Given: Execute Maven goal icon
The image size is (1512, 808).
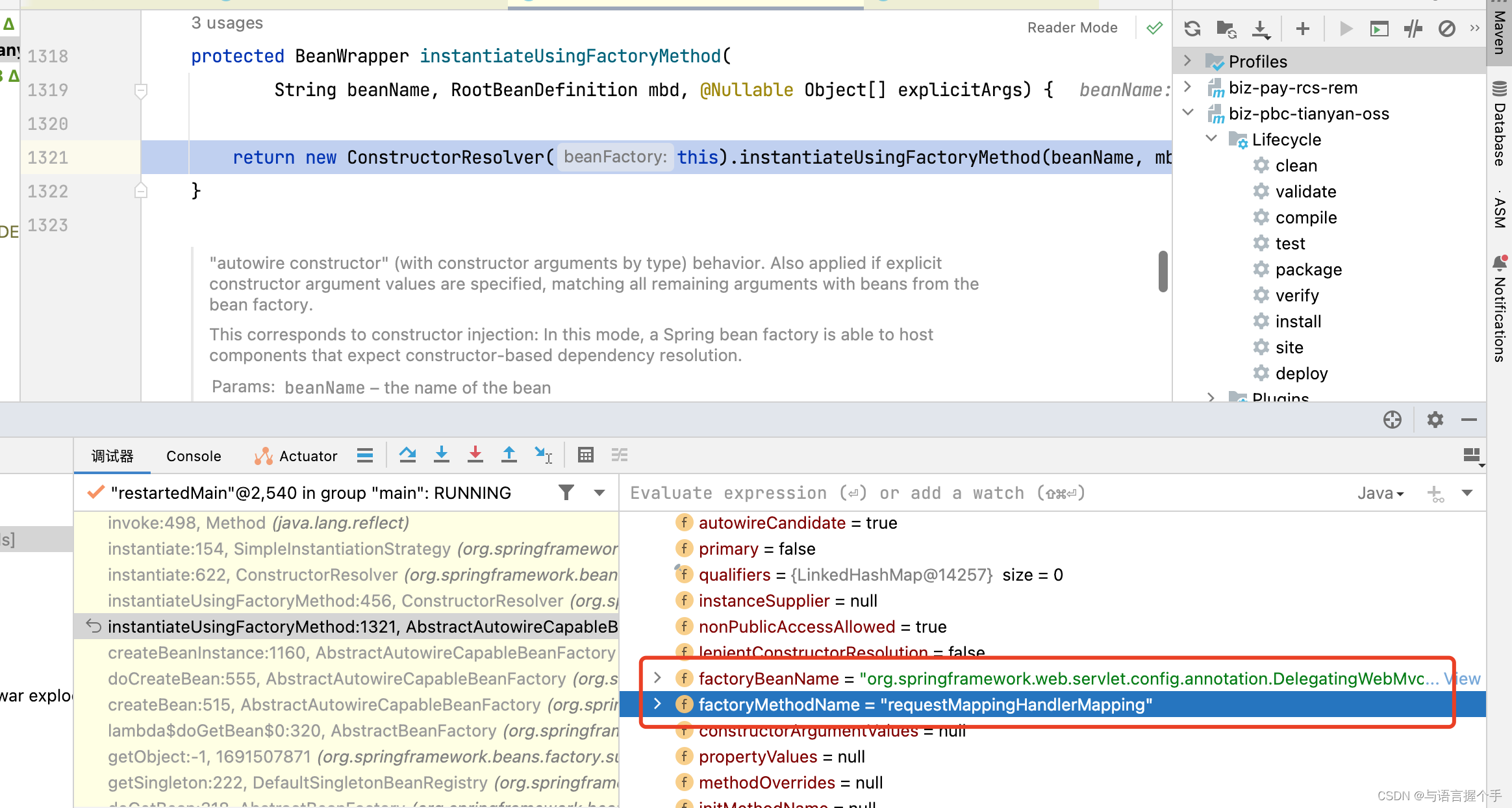Looking at the screenshot, I should [x=1379, y=29].
